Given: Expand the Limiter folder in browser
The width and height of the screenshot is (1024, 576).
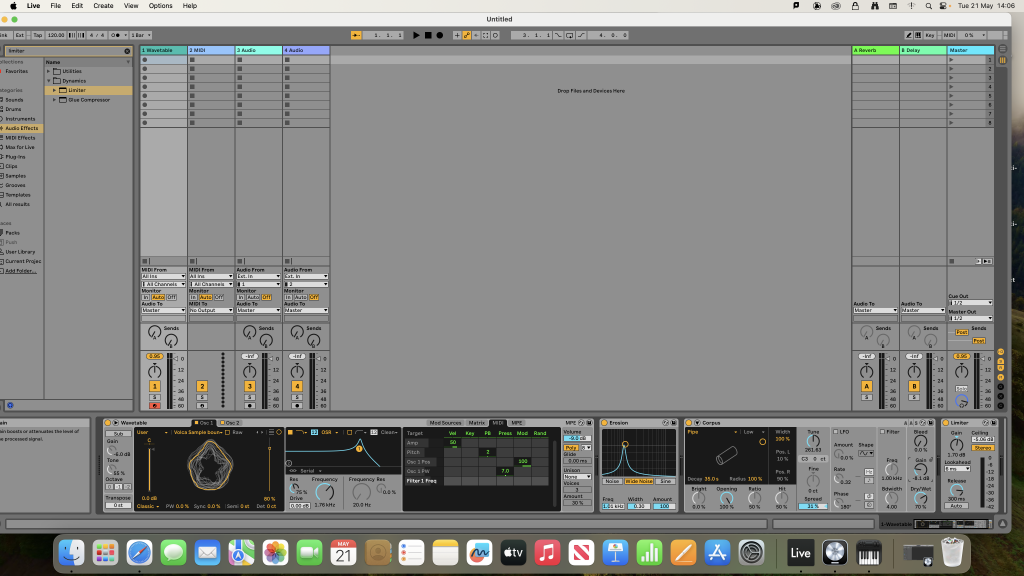Looking at the screenshot, I should click(x=54, y=90).
